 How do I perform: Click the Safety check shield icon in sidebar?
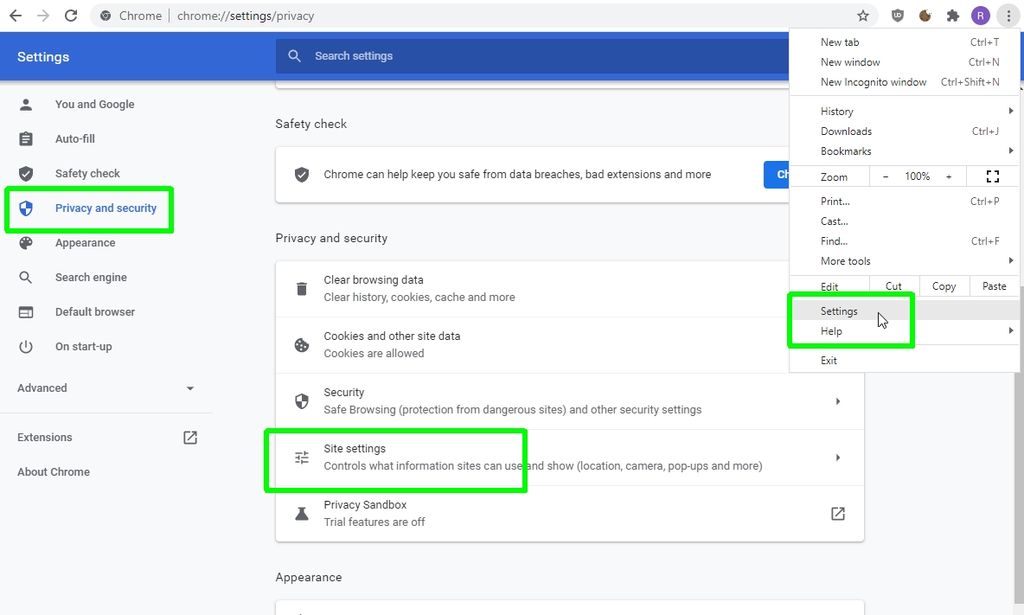24,173
